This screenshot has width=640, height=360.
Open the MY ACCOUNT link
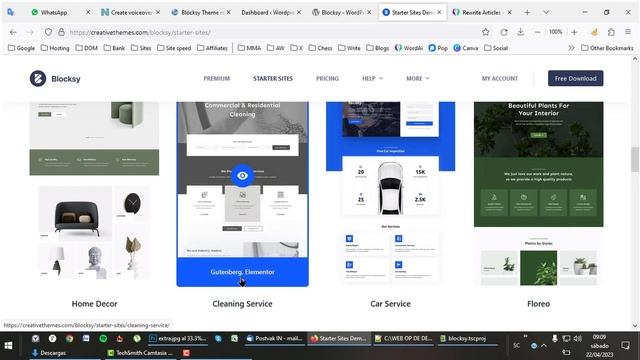(500, 78)
